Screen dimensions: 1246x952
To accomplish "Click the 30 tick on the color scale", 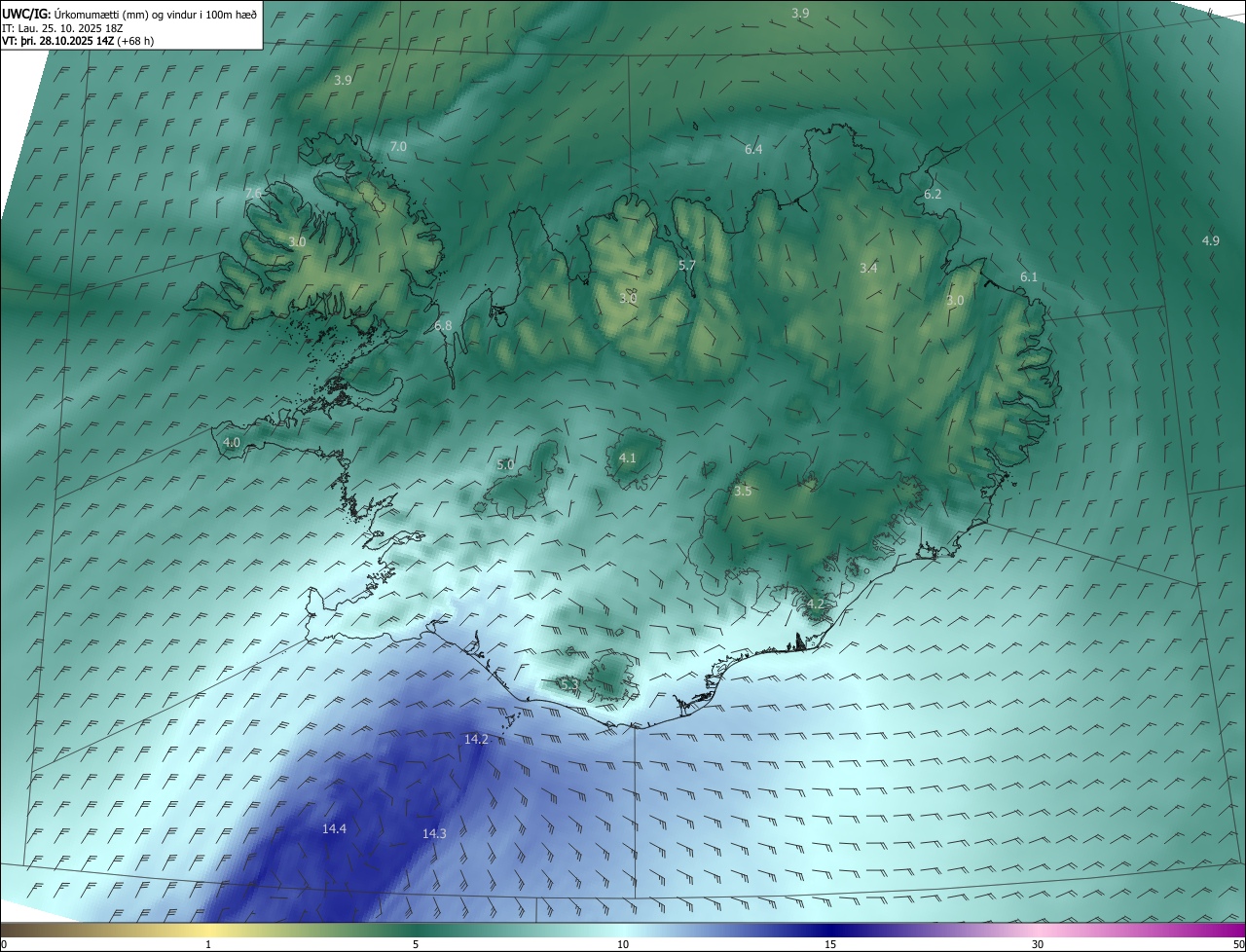I will 1038,944.
